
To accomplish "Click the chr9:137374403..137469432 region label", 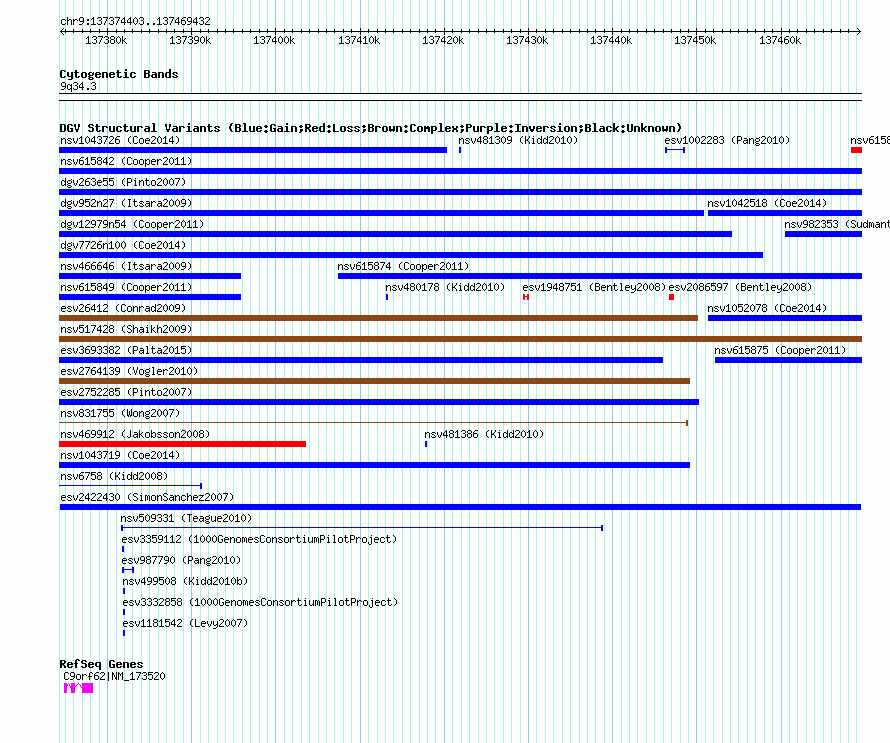I will click(135, 21).
